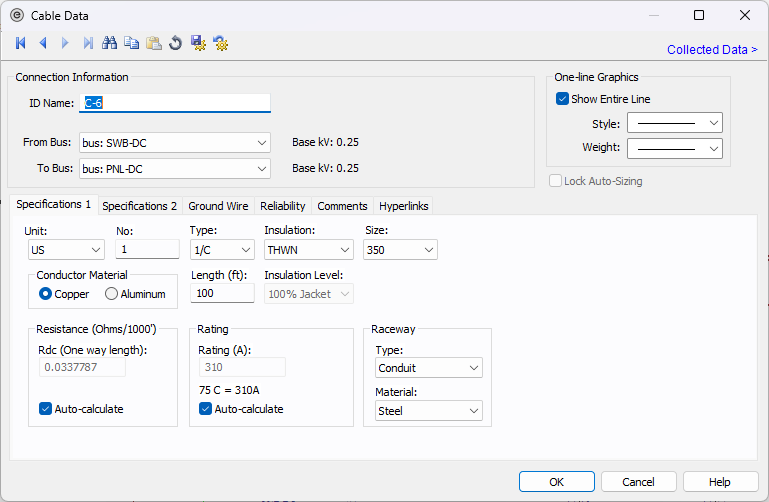Click the save-to-library floppy disk icon
Viewport: 769px width, 502px height.
pyautogui.click(x=198, y=43)
